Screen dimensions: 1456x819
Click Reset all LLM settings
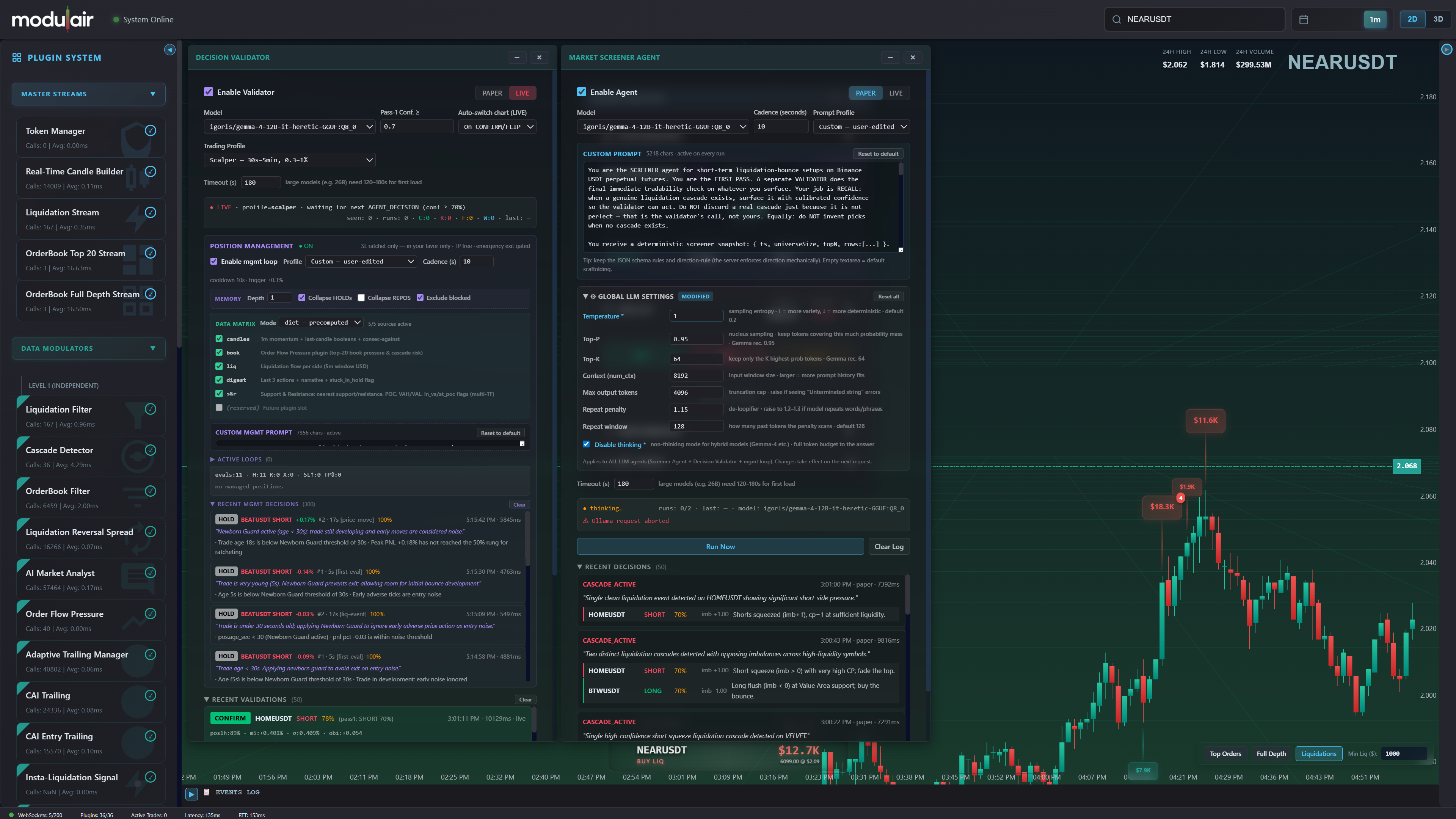[888, 297]
